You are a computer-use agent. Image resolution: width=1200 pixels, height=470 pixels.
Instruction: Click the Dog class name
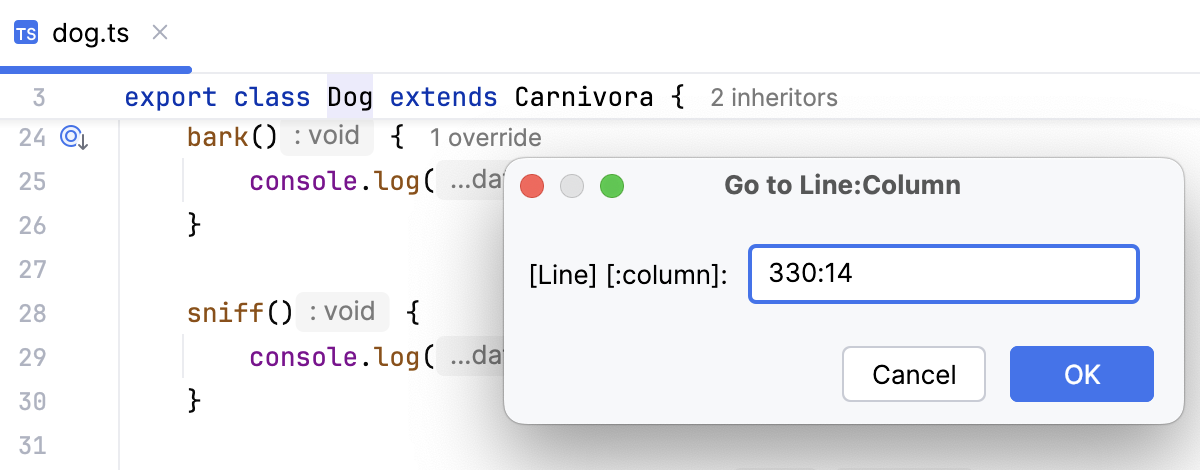[x=349, y=98]
